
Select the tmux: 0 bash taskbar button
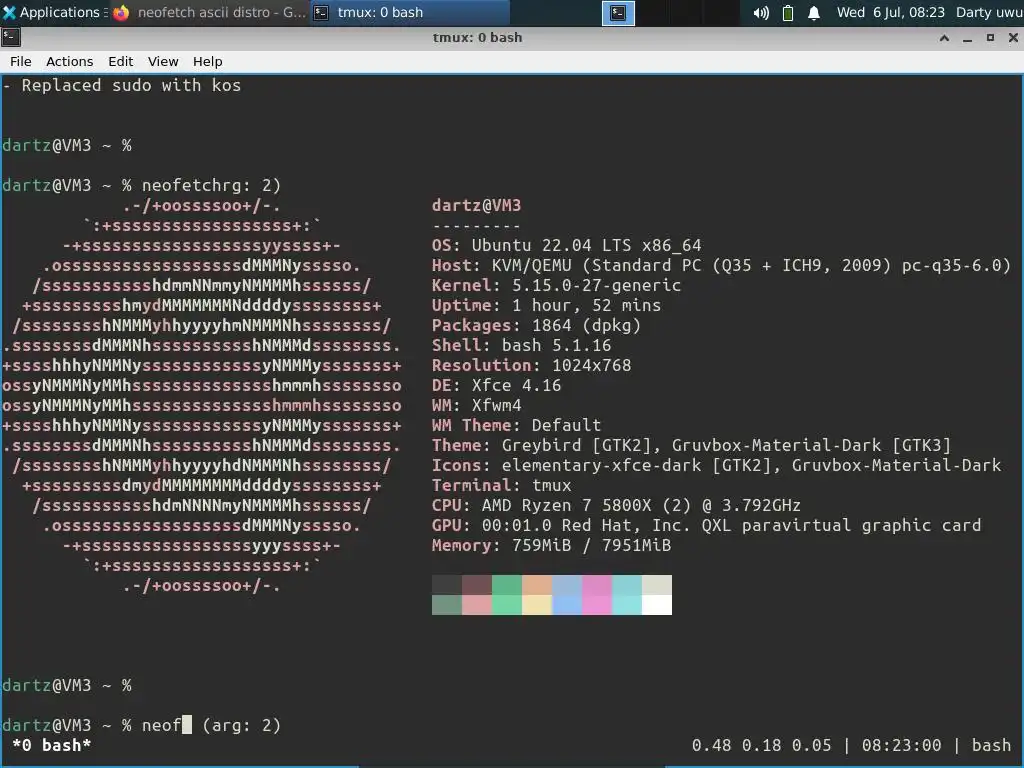pyautogui.click(x=409, y=12)
